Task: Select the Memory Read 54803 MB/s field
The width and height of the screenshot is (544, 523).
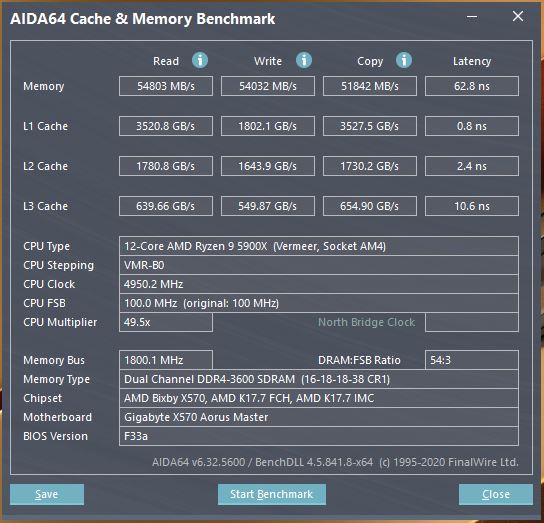Action: [166, 86]
